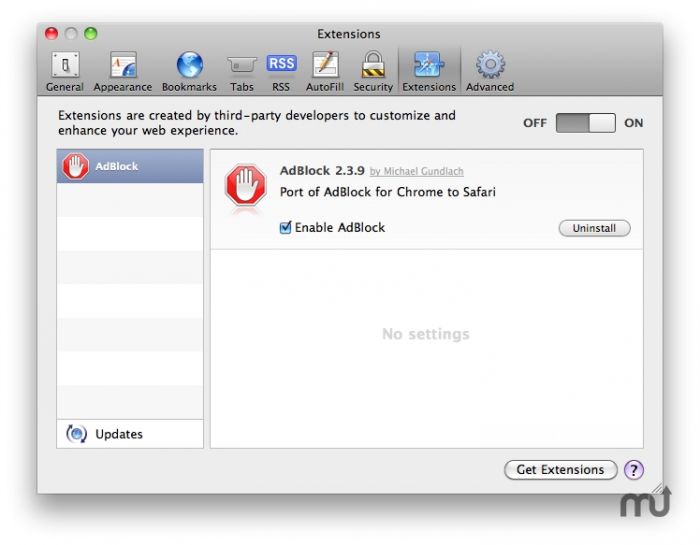This screenshot has height=545, width=700.
Task: Open the by Michael Gundlach link
Action: [x=417, y=171]
